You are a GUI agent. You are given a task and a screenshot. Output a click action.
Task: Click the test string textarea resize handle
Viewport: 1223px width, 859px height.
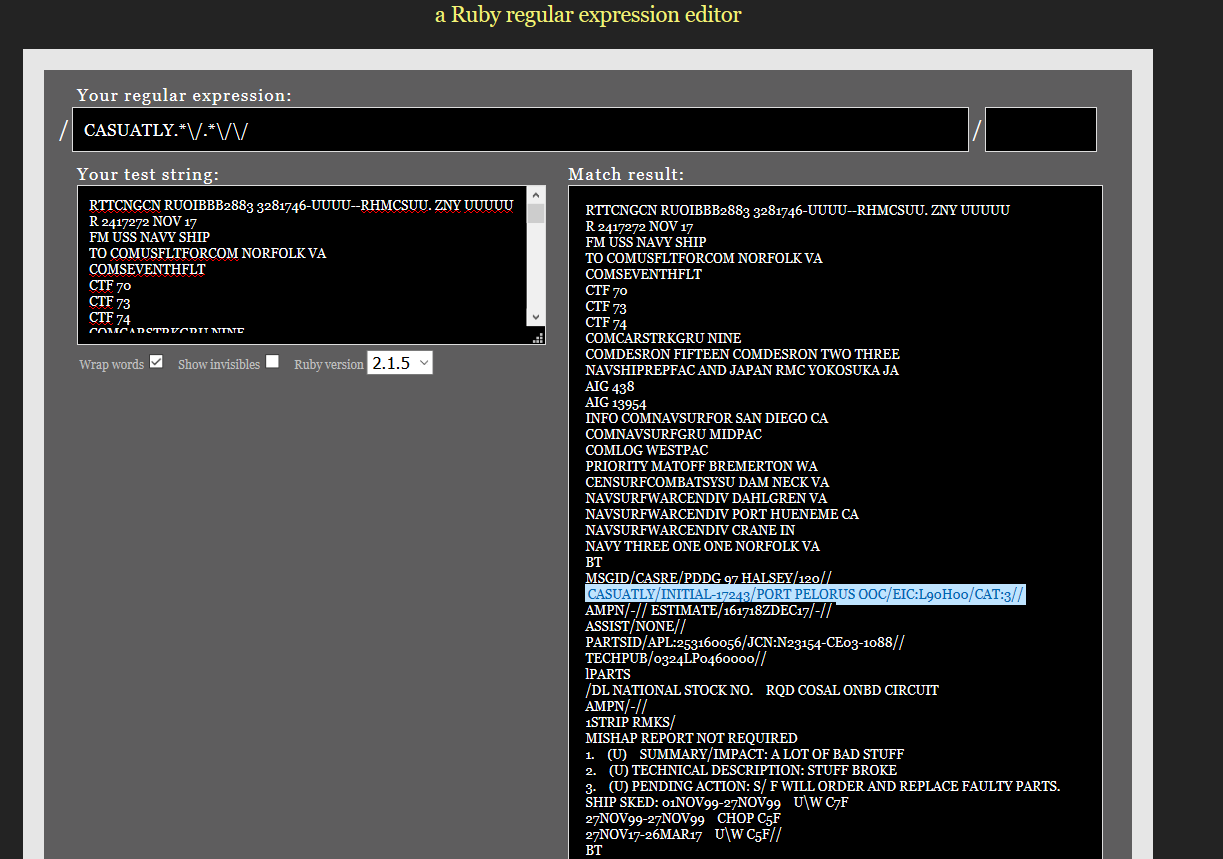537,337
